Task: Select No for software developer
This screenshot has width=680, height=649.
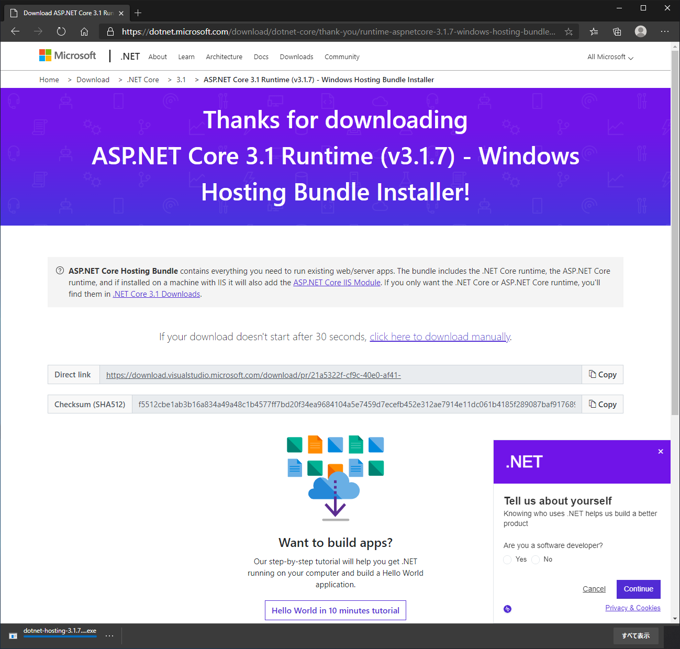Action: click(x=536, y=560)
